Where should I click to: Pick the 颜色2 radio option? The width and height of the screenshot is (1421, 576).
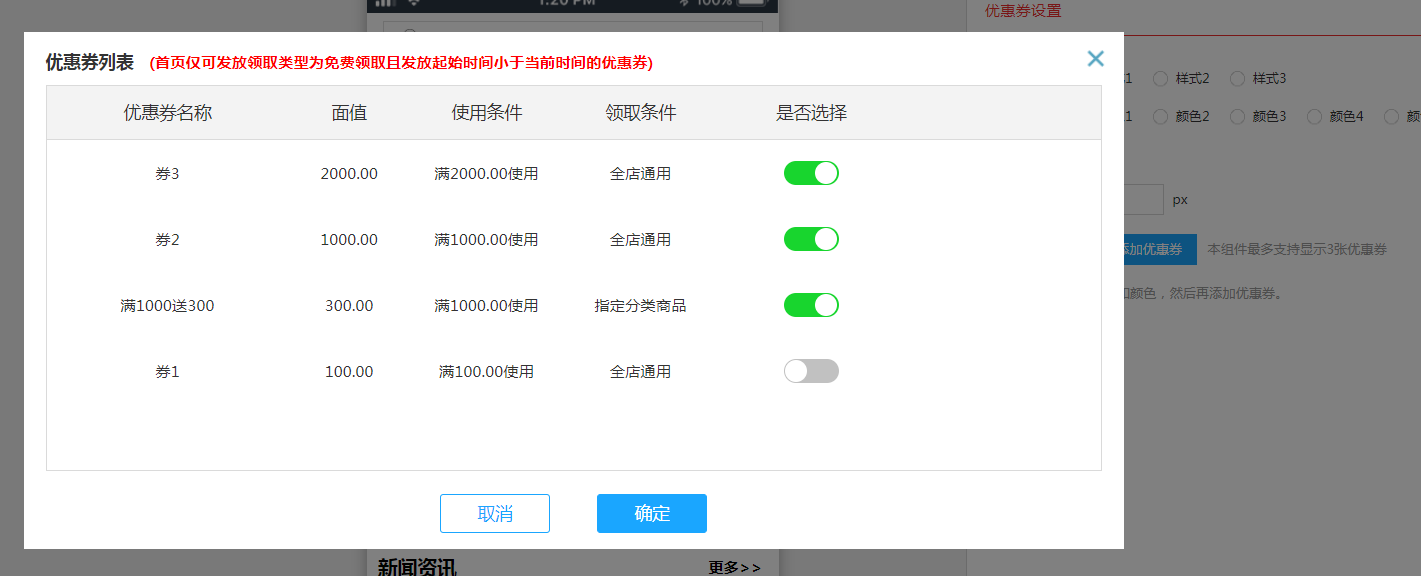(x=1160, y=117)
